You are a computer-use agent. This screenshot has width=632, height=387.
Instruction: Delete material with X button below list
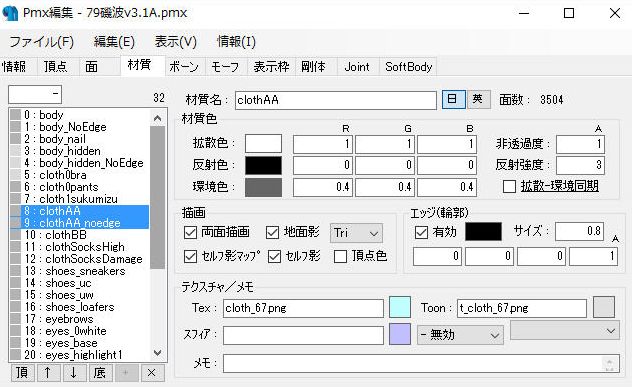[152, 372]
